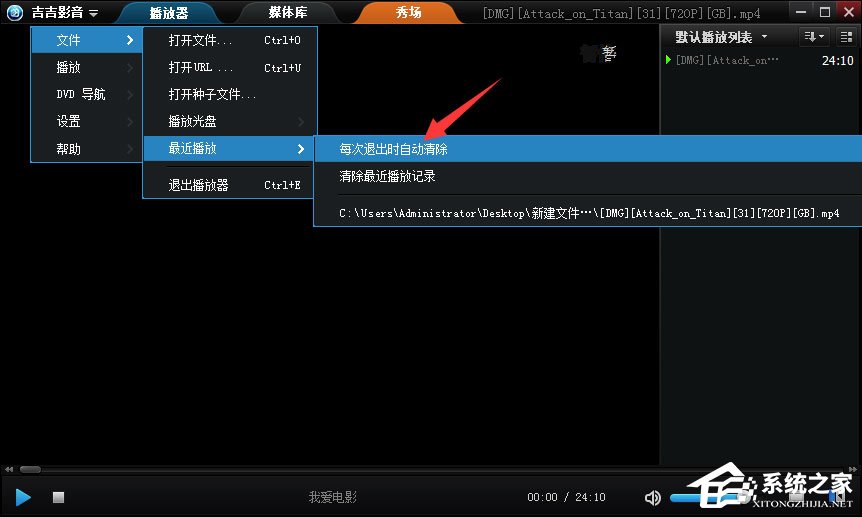
Task: Click the 吉吉影音 round logo icon
Action: tap(15, 12)
